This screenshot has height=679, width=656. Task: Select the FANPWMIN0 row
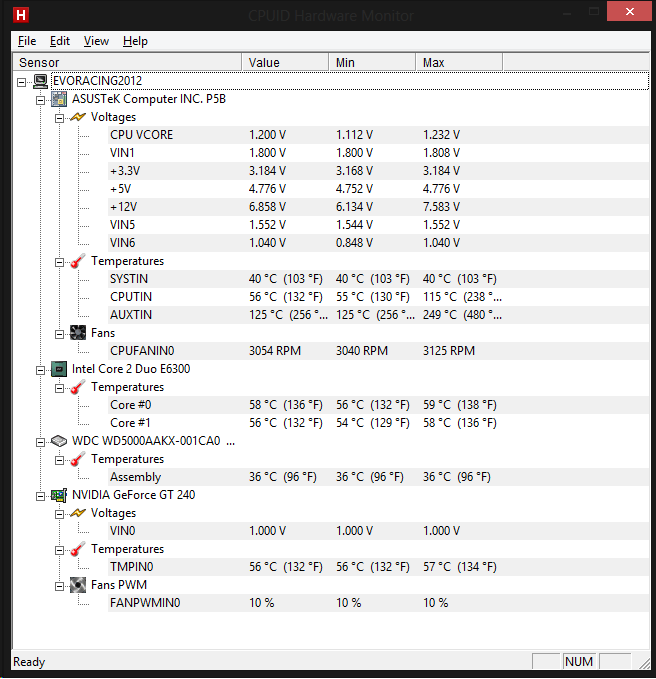tap(378, 603)
